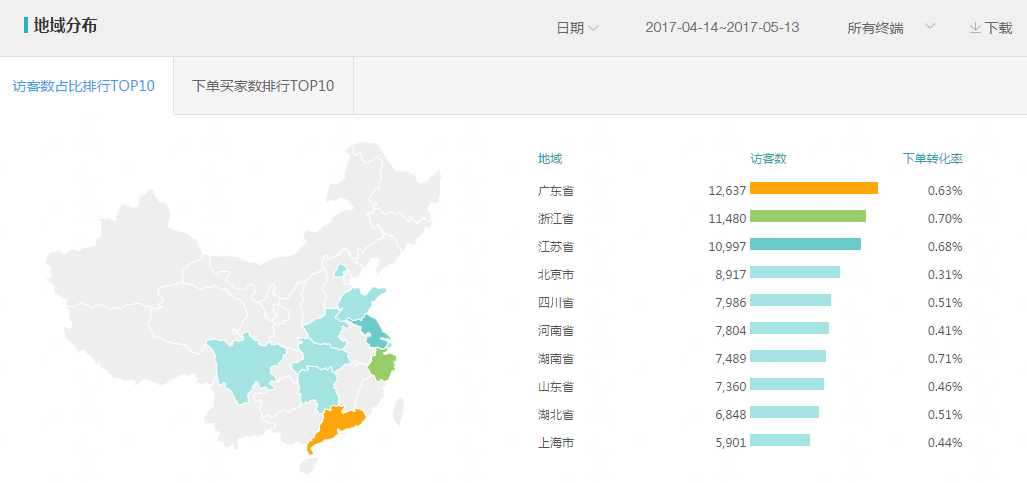
Task: Click the green 浙江省 visitor bar
Action: click(x=807, y=216)
